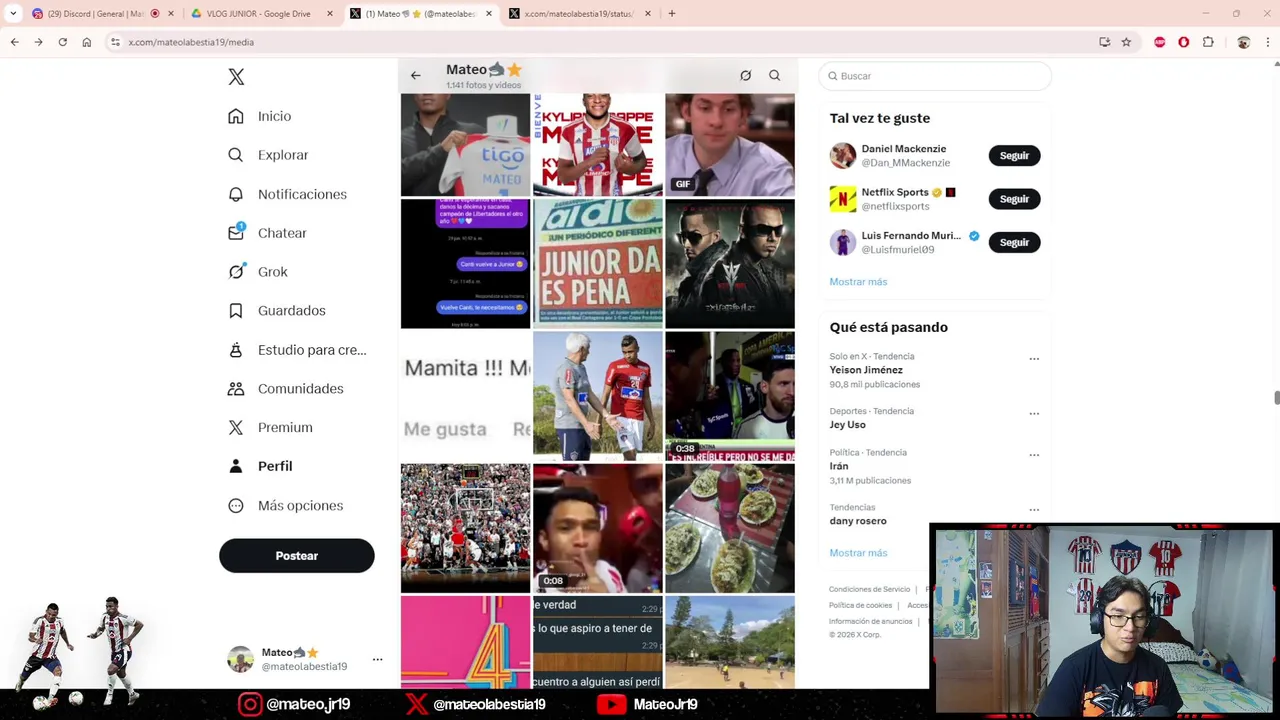This screenshot has height=720, width=1280.
Task: Open site information icon in address bar
Action: 115,42
